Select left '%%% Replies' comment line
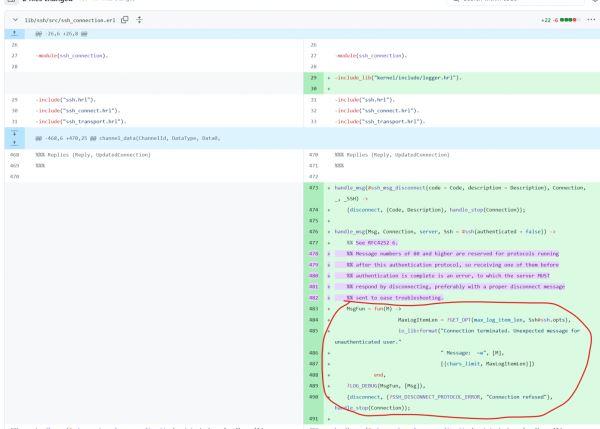The height and width of the screenshot is (429, 600). (x=93, y=155)
